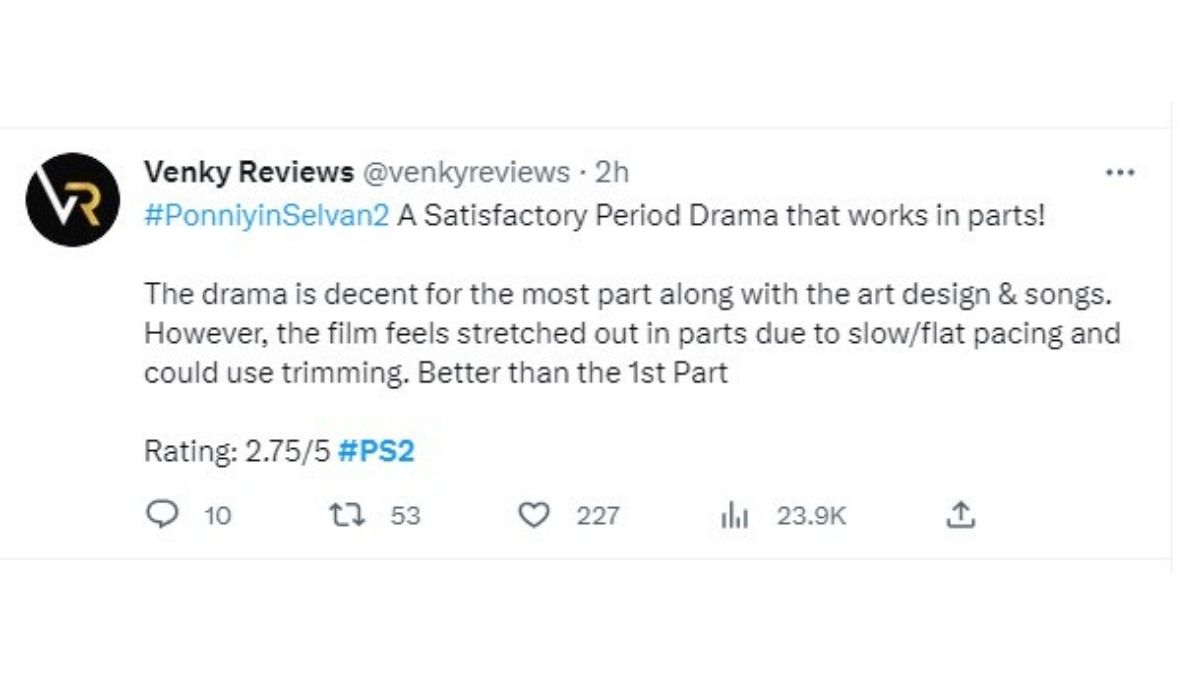Image resolution: width=1200 pixels, height=675 pixels.
Task: Open the three-dot more options menu
Action: [x=1120, y=173]
